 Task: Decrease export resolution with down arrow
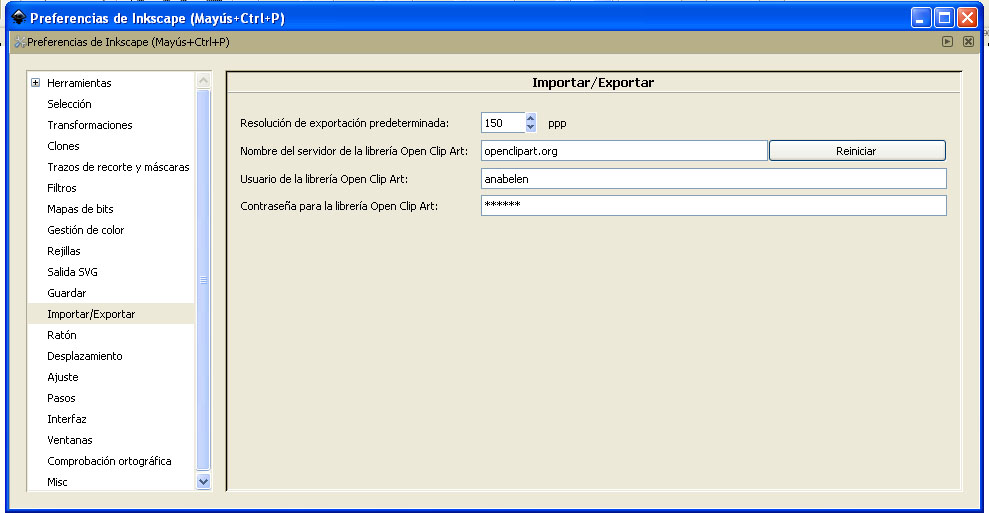[x=530, y=128]
